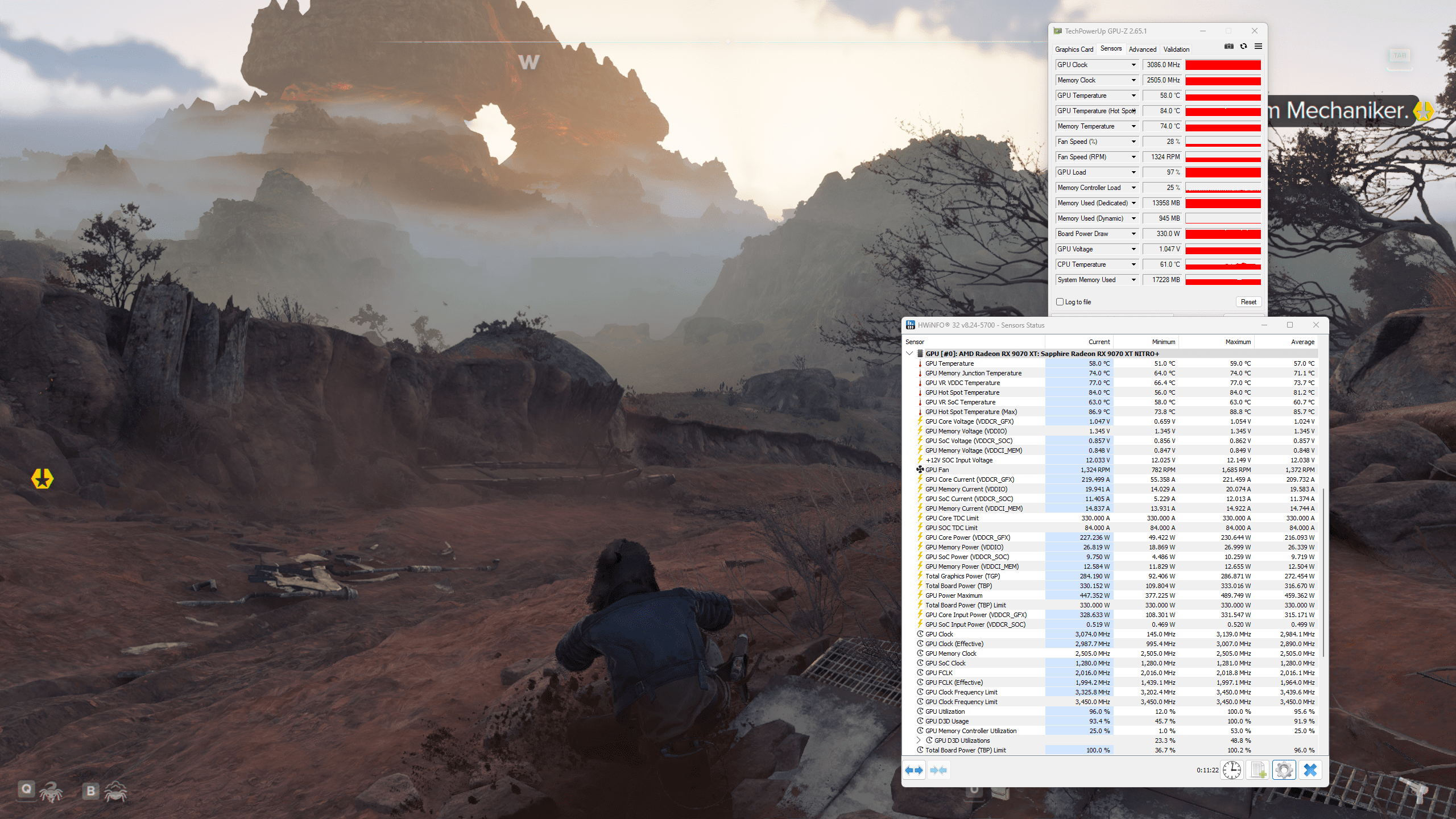This screenshot has width=1456, height=819.
Task: Enable the Log to file checkbox
Action: click(1060, 302)
